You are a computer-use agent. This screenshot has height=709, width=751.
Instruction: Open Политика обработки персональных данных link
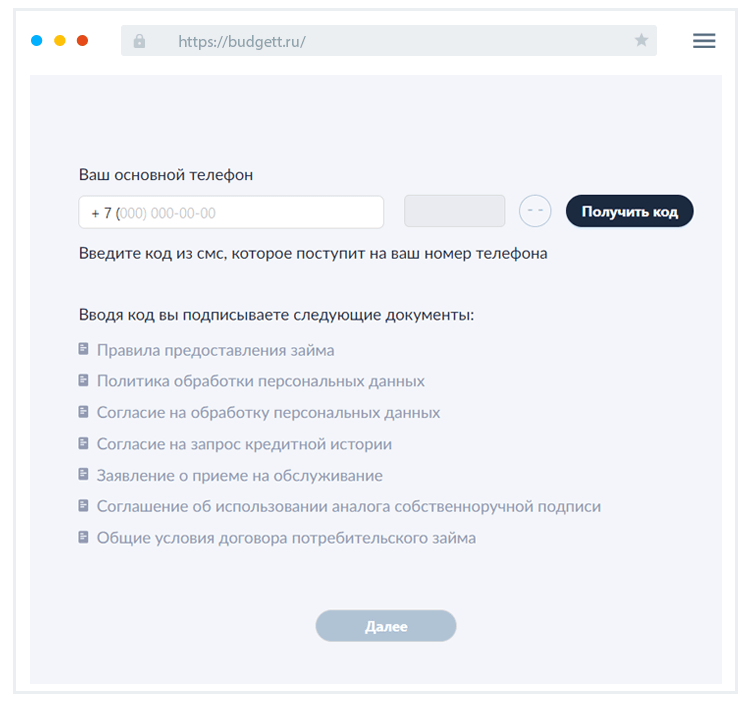[260, 381]
